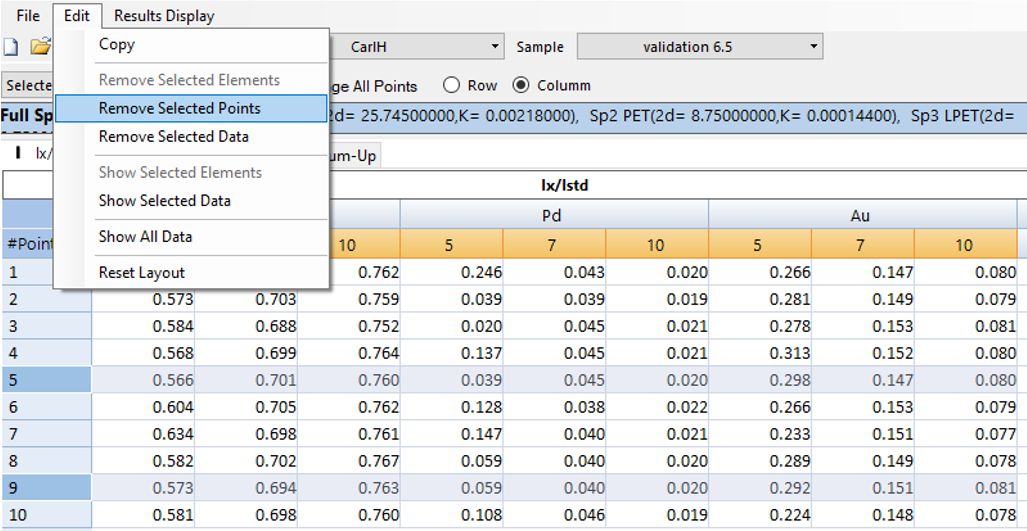Select row header for point 5
Screen dimensions: 1027x531
[46, 380]
